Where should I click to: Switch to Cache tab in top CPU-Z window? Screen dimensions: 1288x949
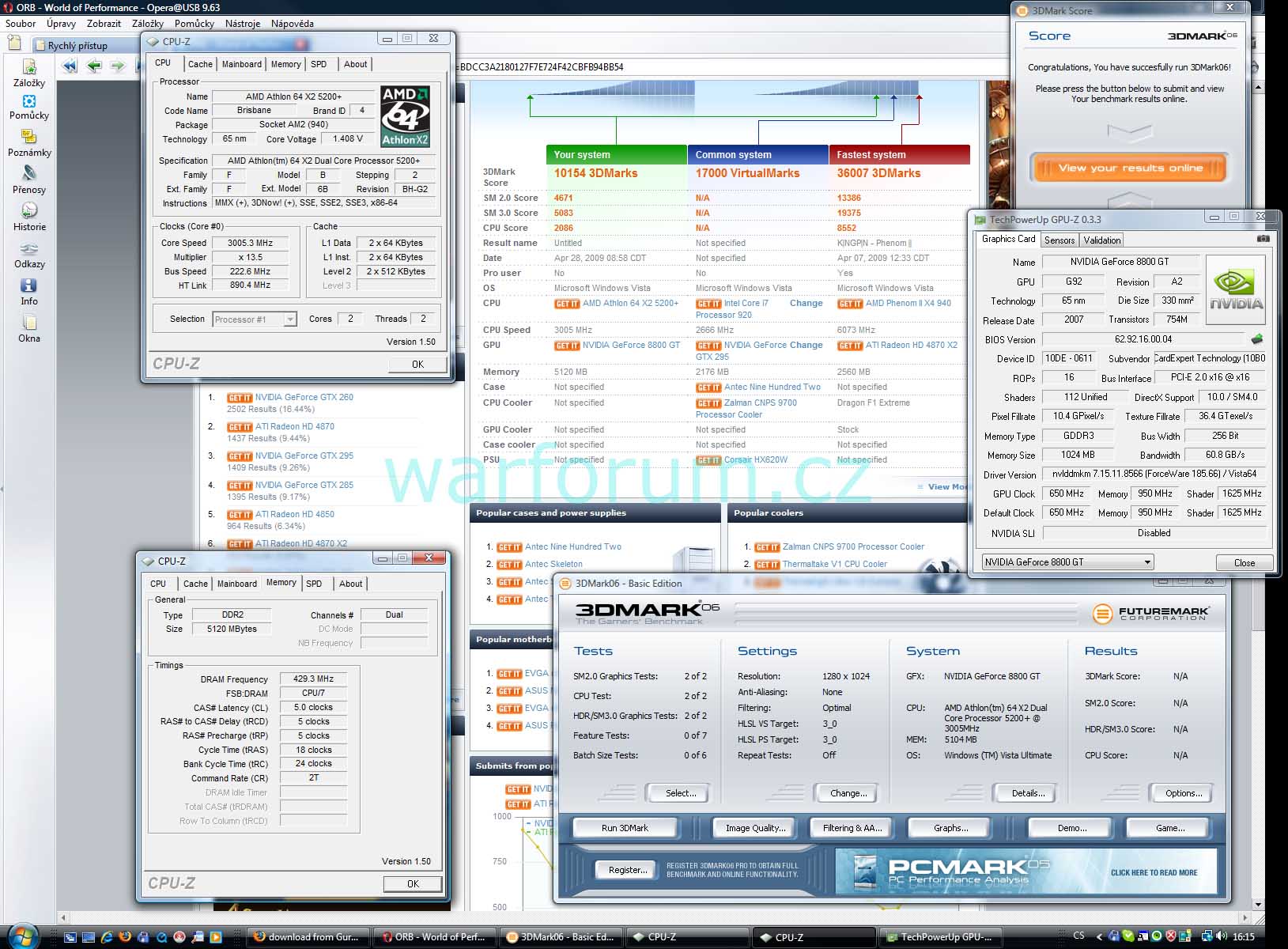tap(200, 64)
